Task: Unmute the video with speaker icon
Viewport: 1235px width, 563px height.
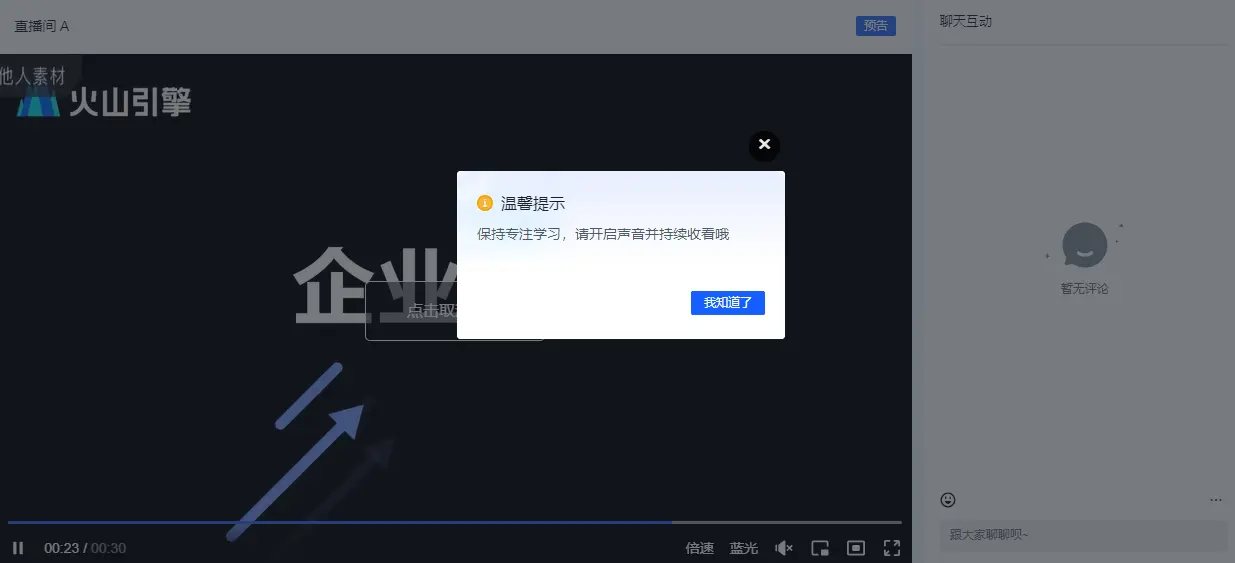Action: (784, 548)
